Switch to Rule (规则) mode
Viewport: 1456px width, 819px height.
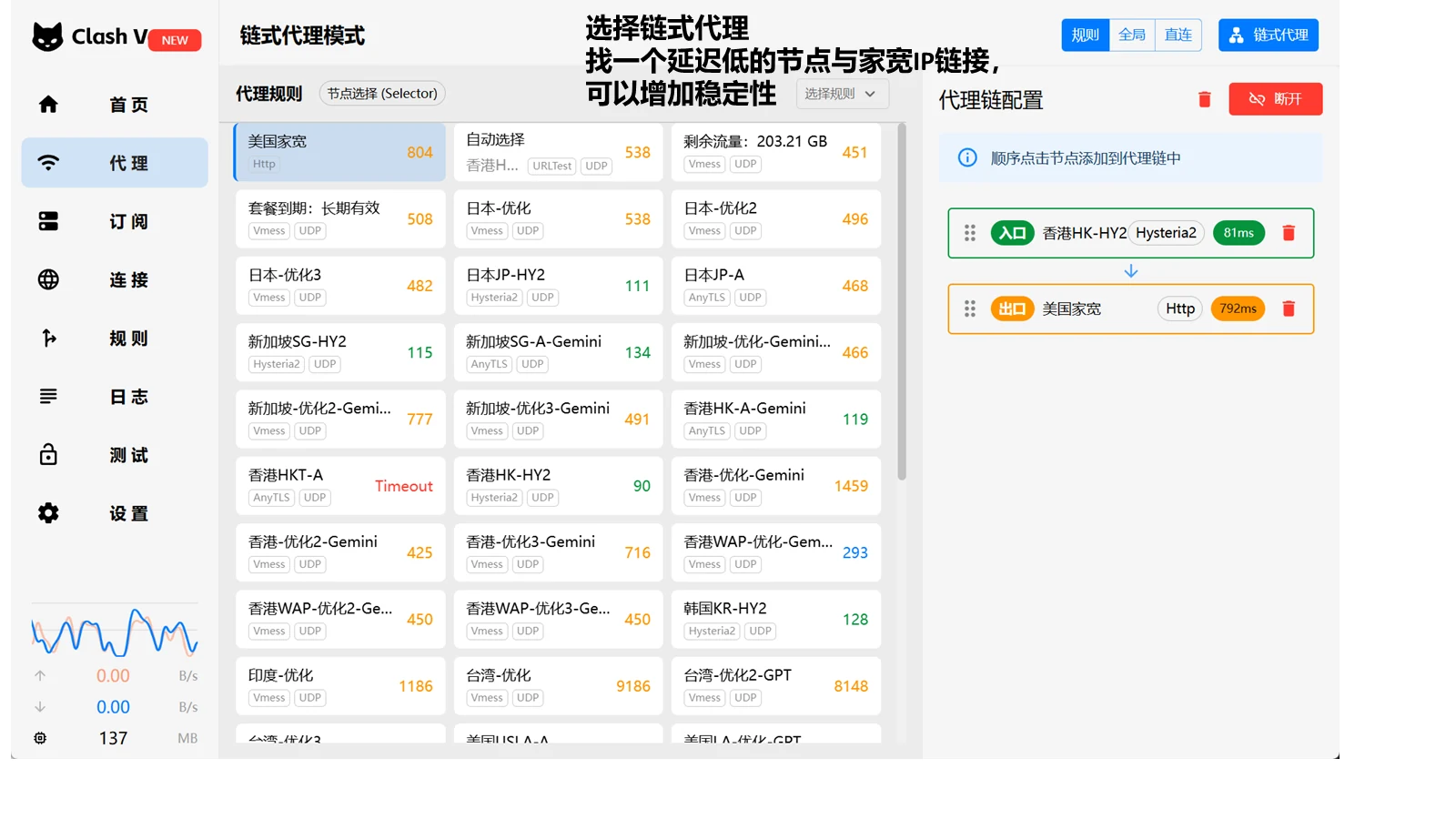click(1086, 35)
